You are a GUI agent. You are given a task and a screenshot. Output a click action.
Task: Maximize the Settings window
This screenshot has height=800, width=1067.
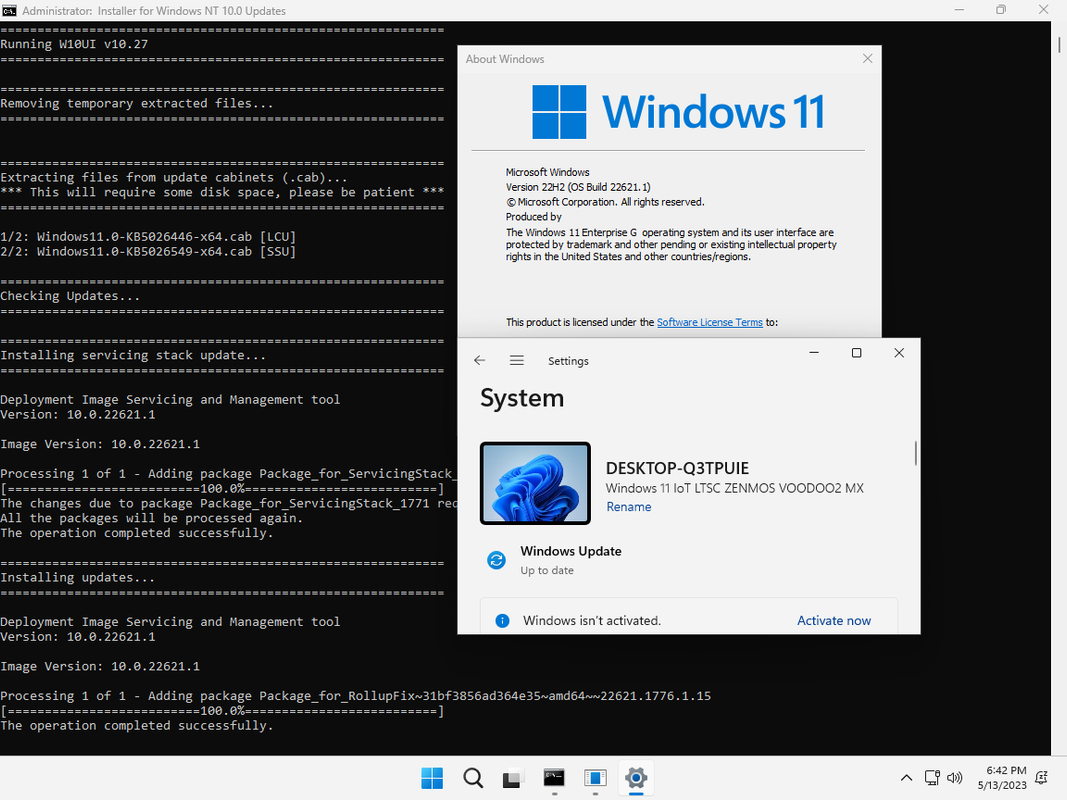[x=857, y=352]
